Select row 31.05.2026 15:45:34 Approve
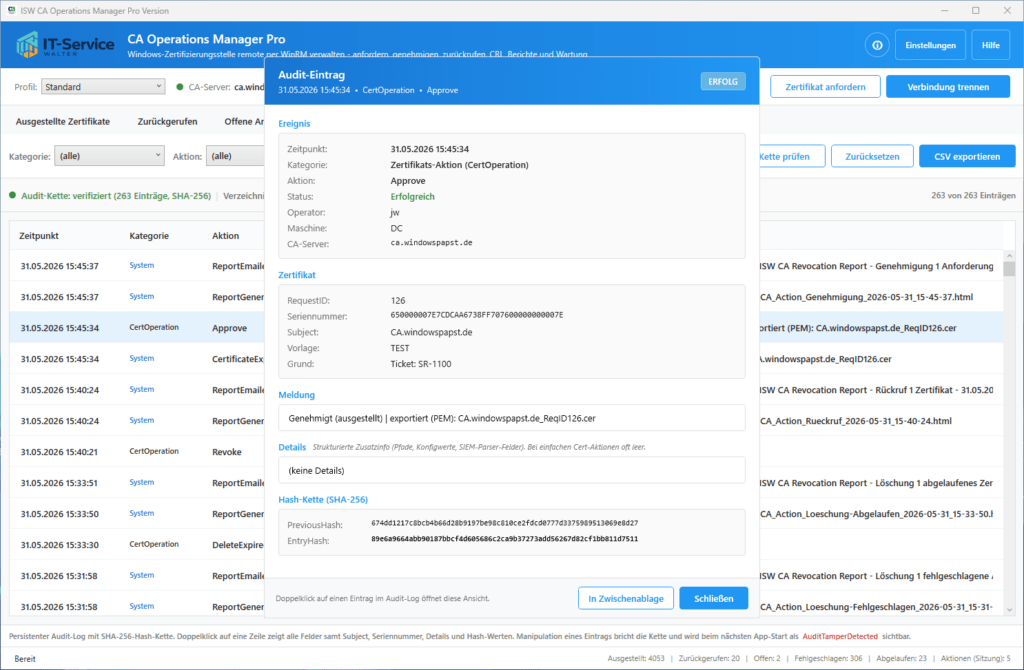Screen dimensions: 1024x670 (x=137, y=328)
